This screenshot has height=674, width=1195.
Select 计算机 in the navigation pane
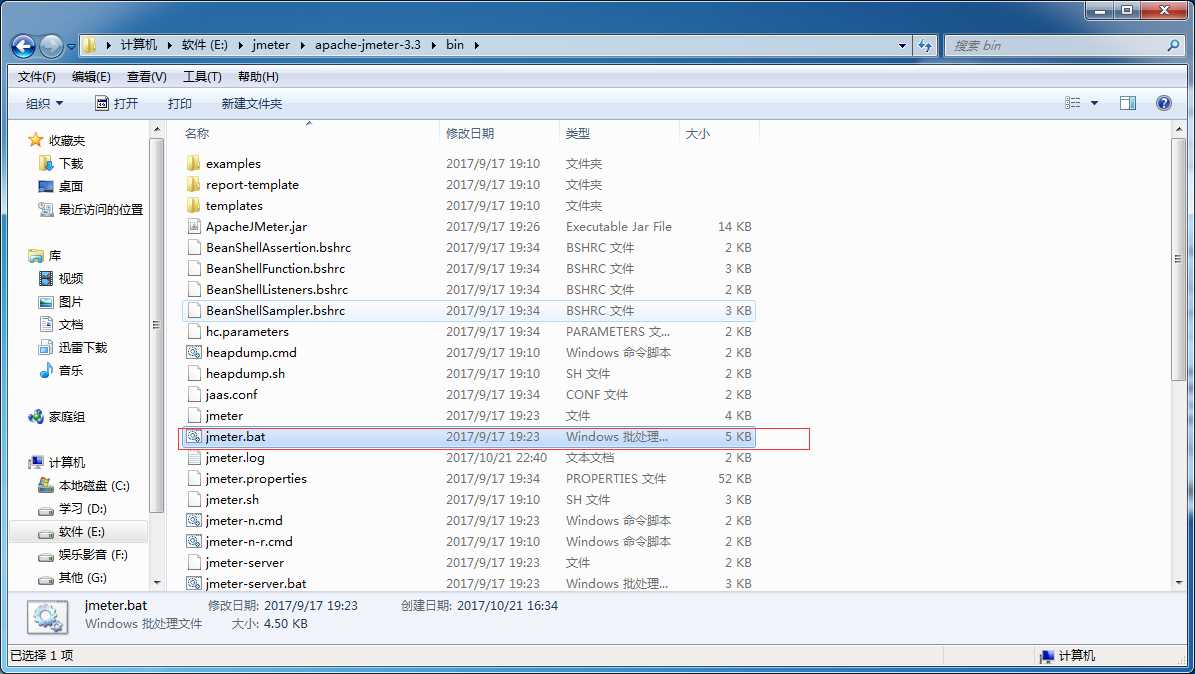click(66, 462)
